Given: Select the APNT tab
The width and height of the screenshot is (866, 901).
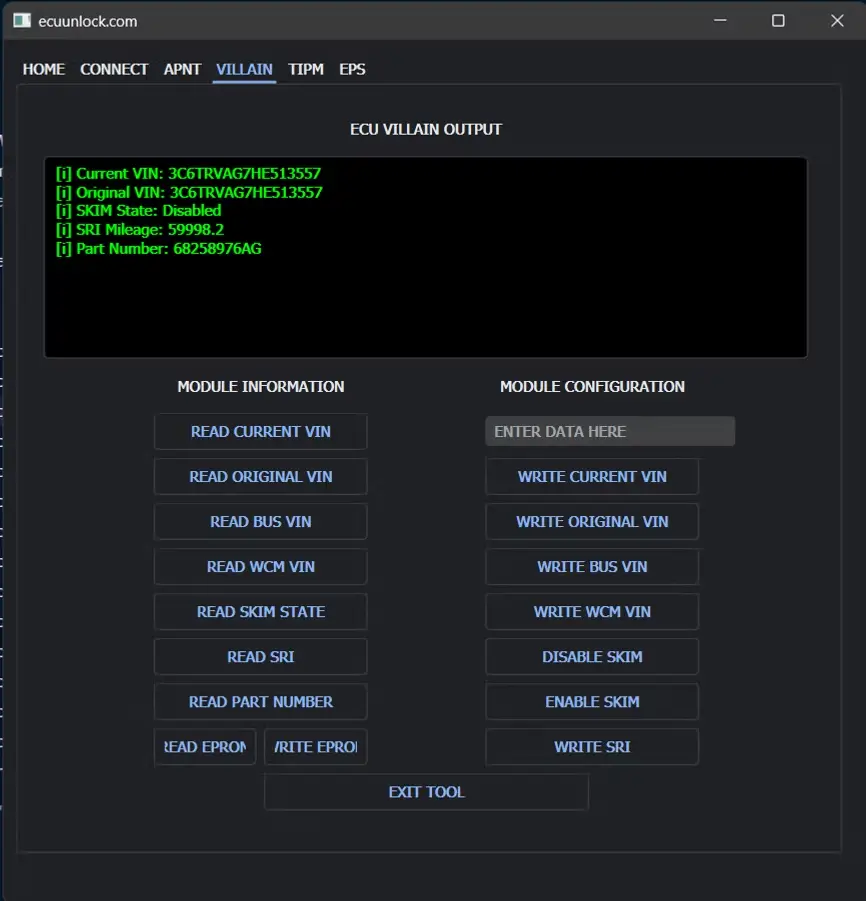Looking at the screenshot, I should coord(183,69).
